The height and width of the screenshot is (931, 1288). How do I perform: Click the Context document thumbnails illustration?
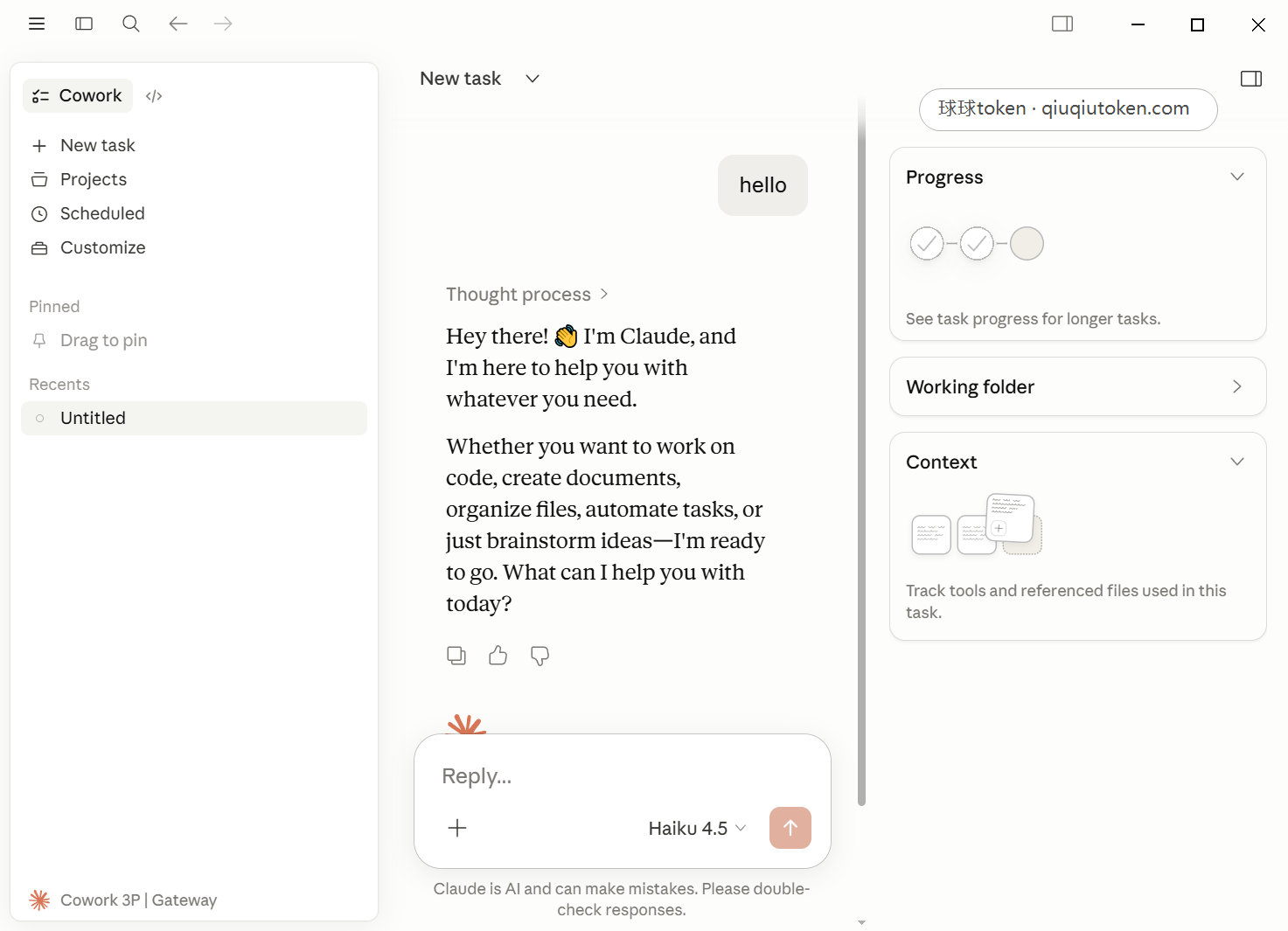pyautogui.click(x=977, y=525)
